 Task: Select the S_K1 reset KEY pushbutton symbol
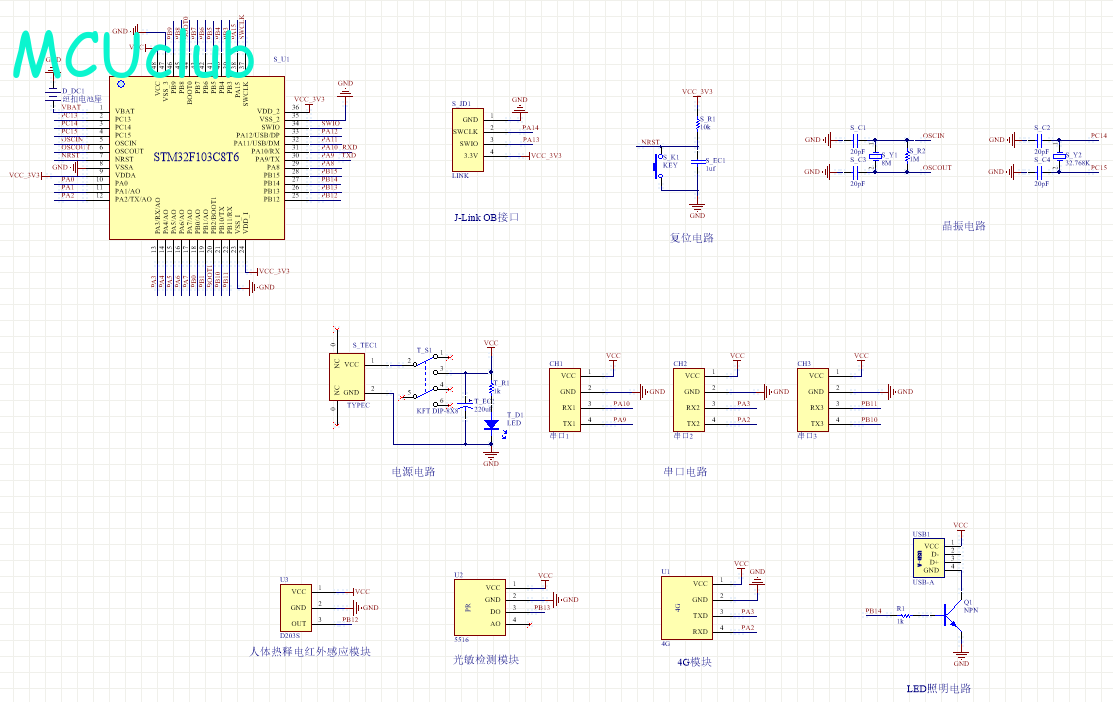pos(657,166)
